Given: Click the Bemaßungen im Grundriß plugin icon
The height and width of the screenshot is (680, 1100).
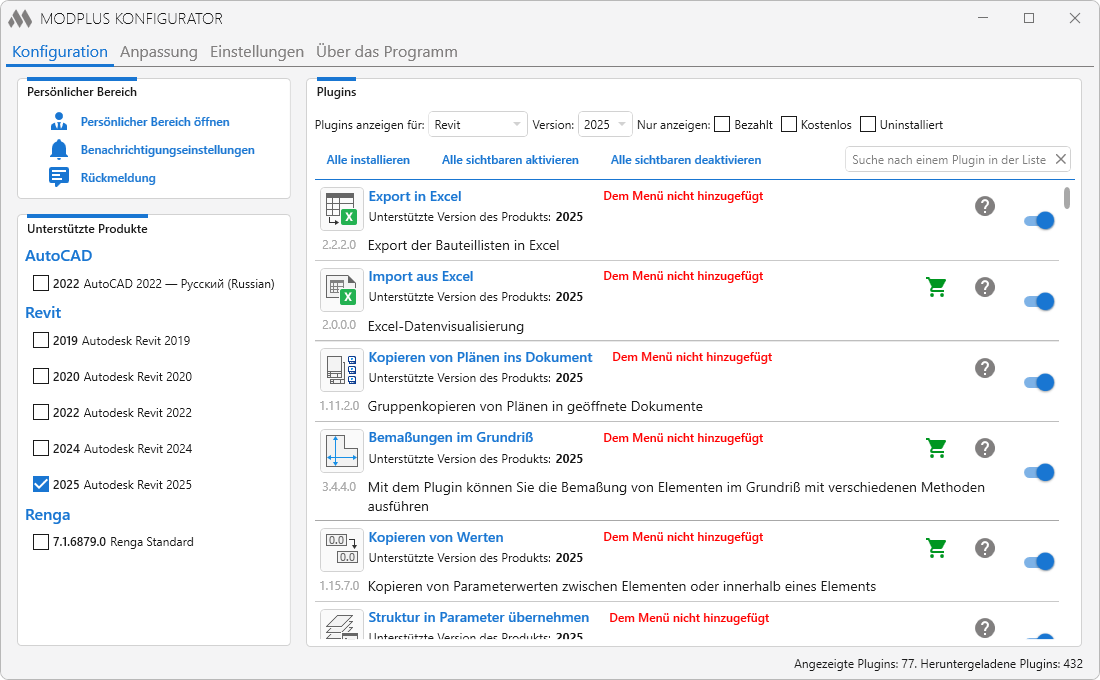Looking at the screenshot, I should tap(342, 451).
